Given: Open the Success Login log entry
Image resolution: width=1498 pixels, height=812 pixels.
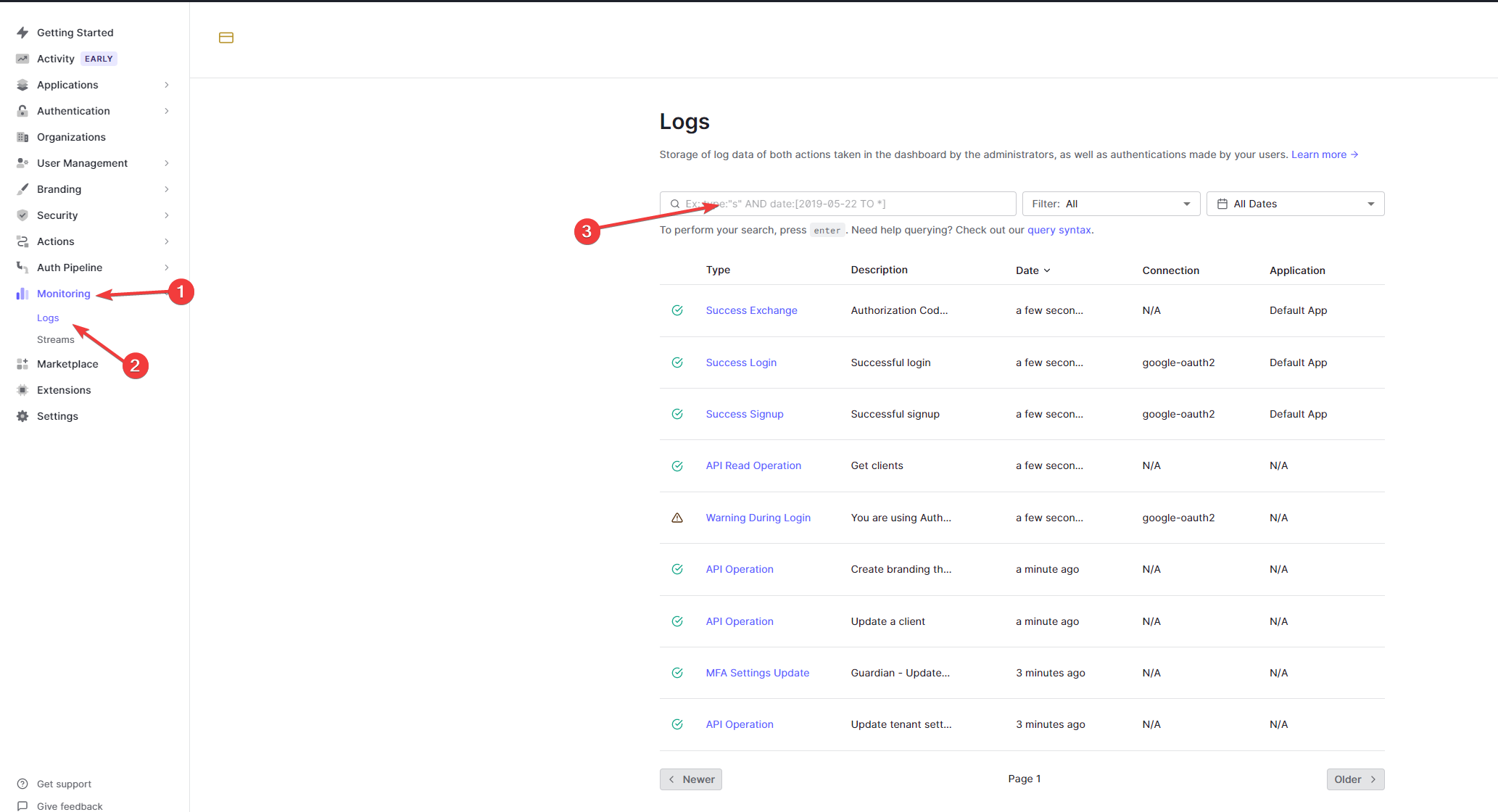Looking at the screenshot, I should [741, 362].
